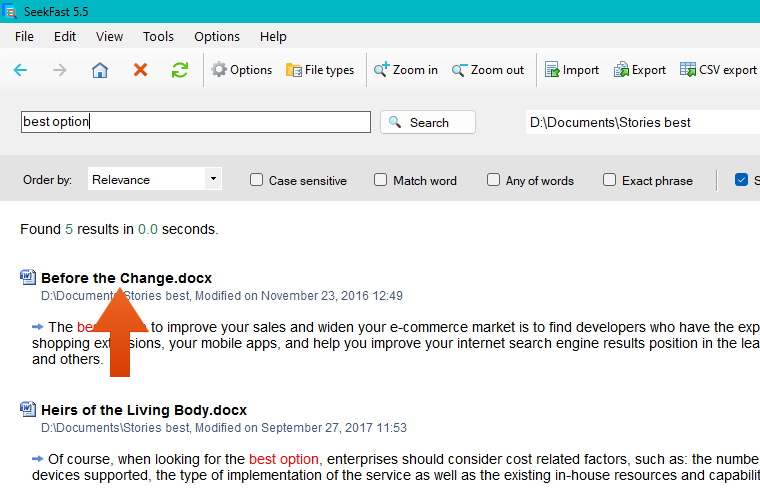Zoom out results text
The height and width of the screenshot is (502, 760).
(x=488, y=70)
